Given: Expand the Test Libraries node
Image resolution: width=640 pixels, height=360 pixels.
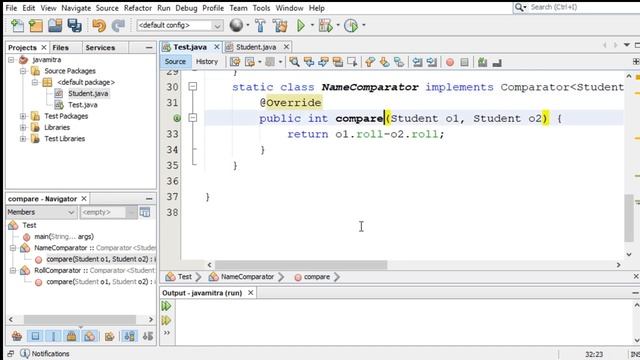Looking at the screenshot, I should click(23, 139).
